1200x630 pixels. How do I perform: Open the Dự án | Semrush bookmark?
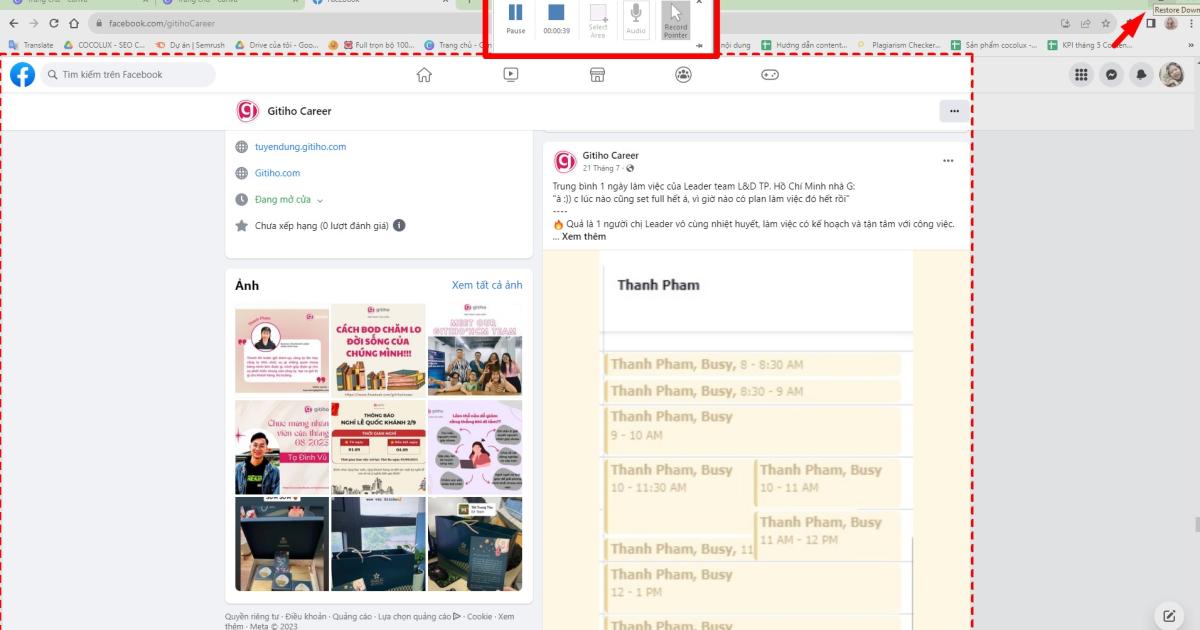point(192,45)
